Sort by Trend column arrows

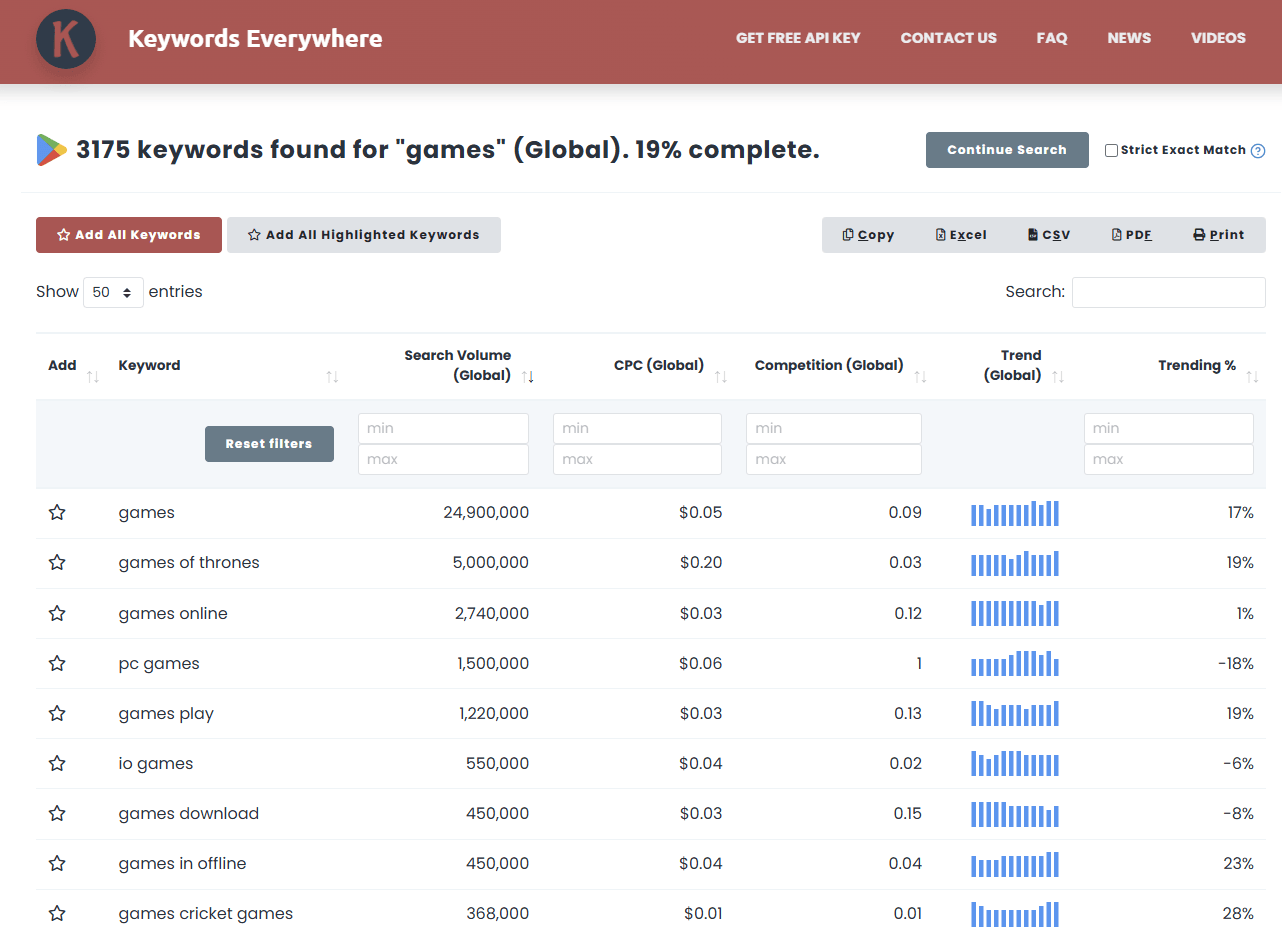point(1058,377)
